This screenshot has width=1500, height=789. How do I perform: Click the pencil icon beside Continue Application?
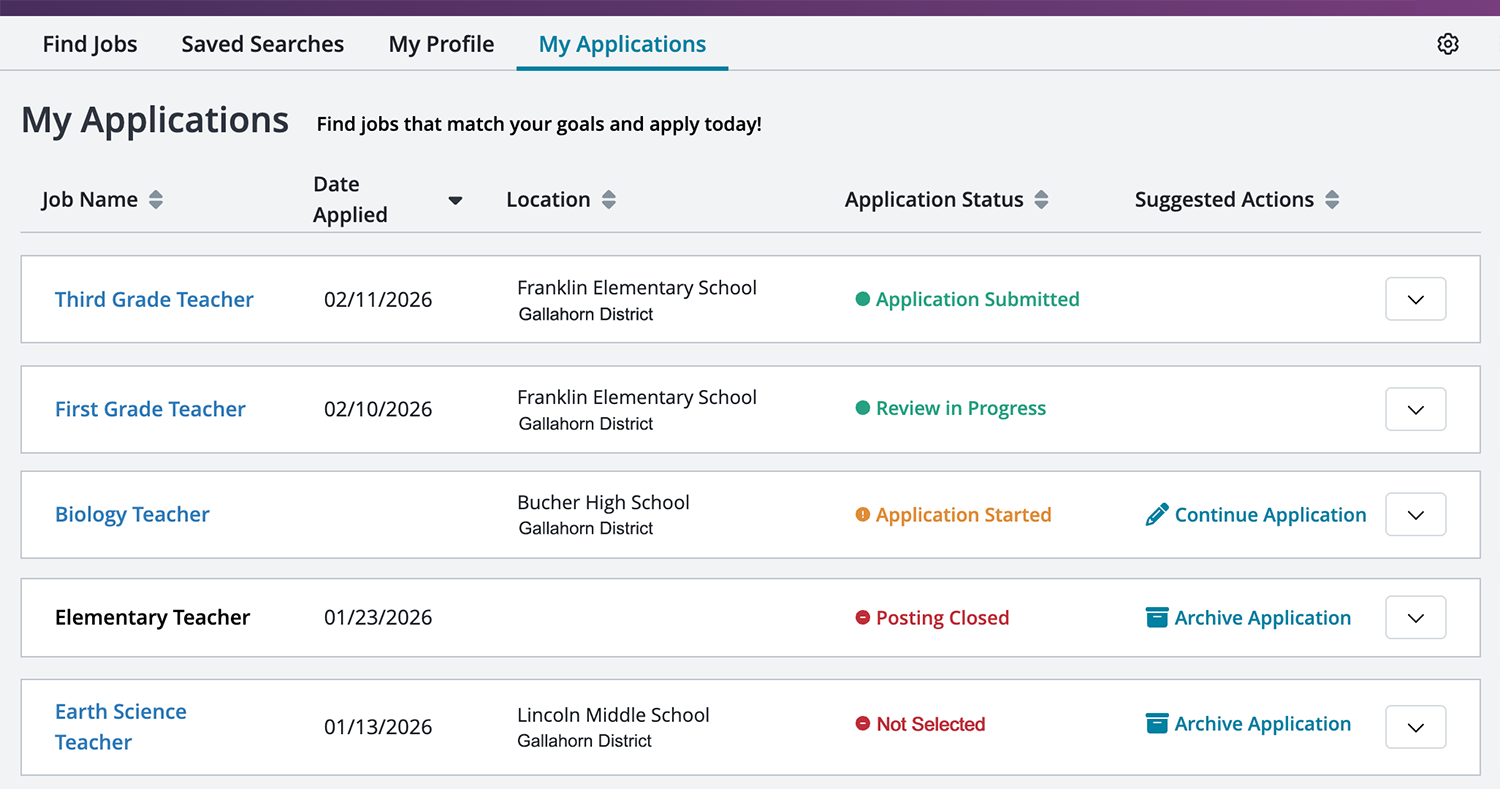pos(1157,513)
